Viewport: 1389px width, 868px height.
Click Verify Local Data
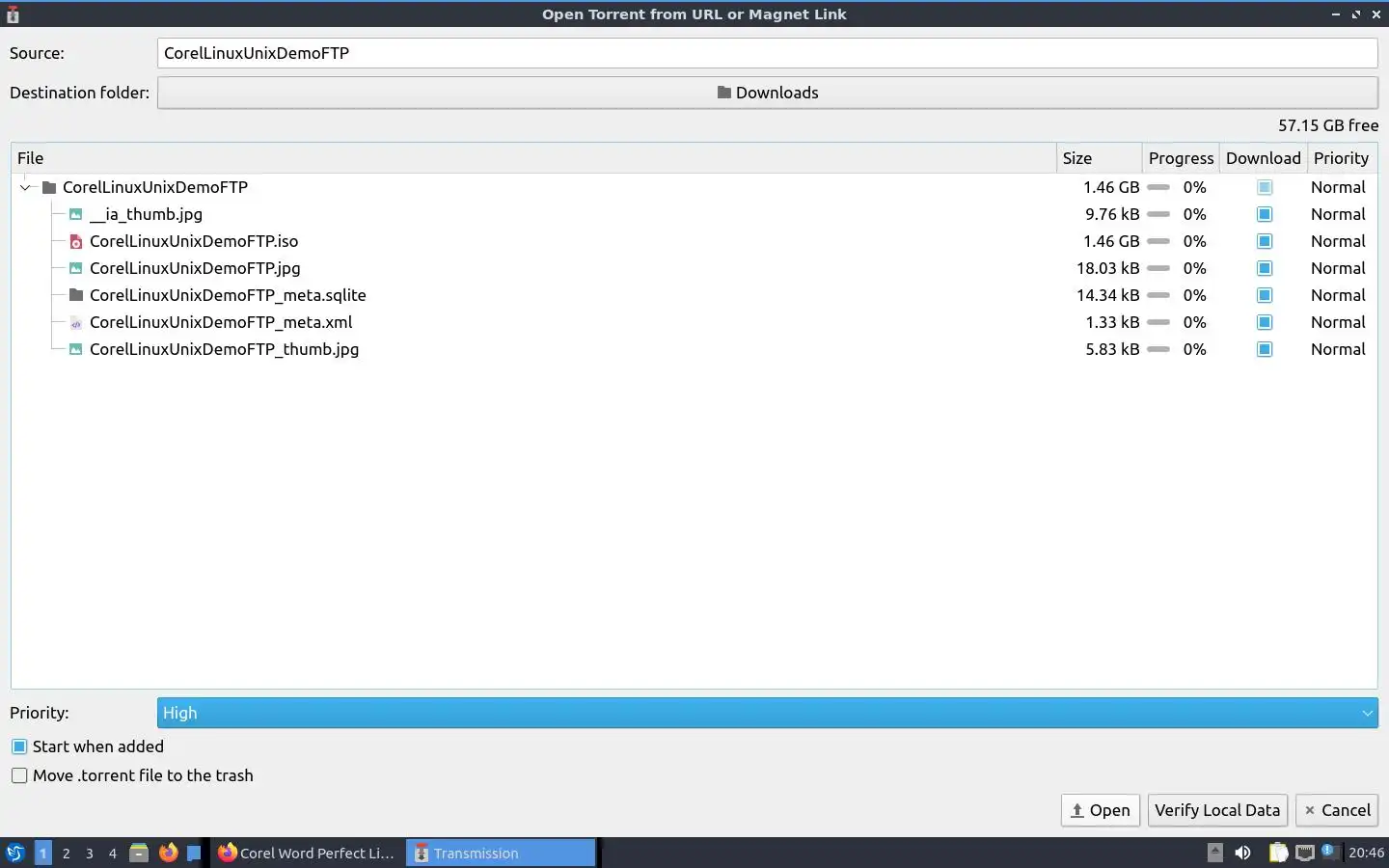(1217, 810)
